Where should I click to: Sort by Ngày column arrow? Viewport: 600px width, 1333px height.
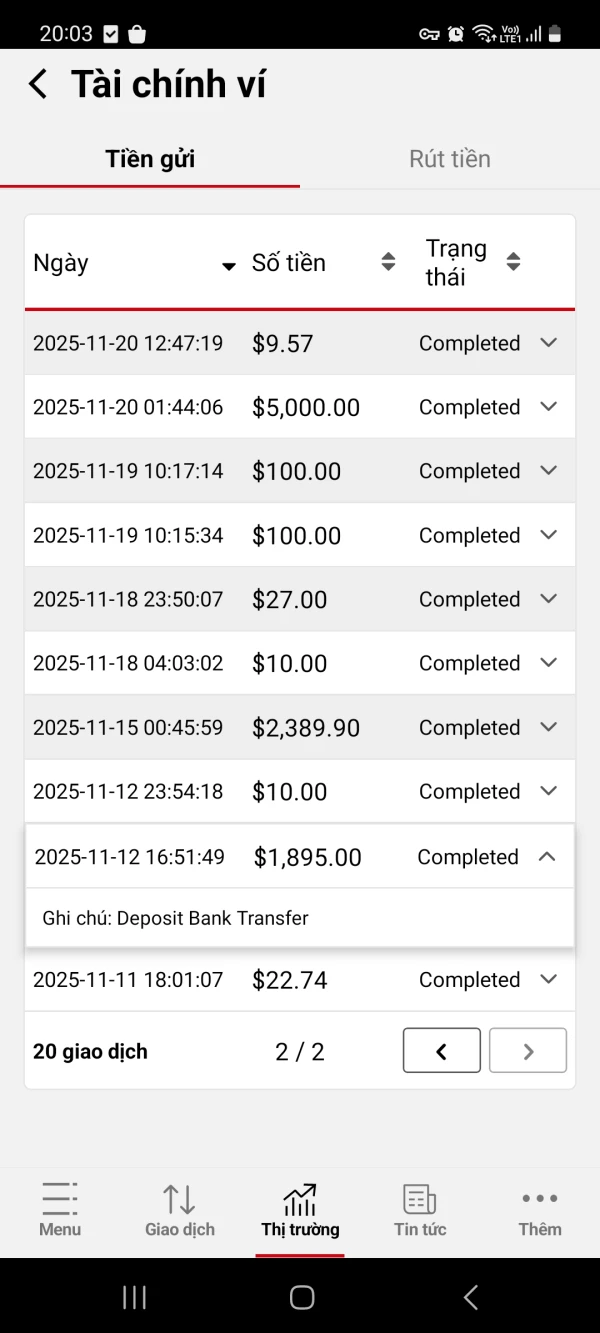coord(228,266)
